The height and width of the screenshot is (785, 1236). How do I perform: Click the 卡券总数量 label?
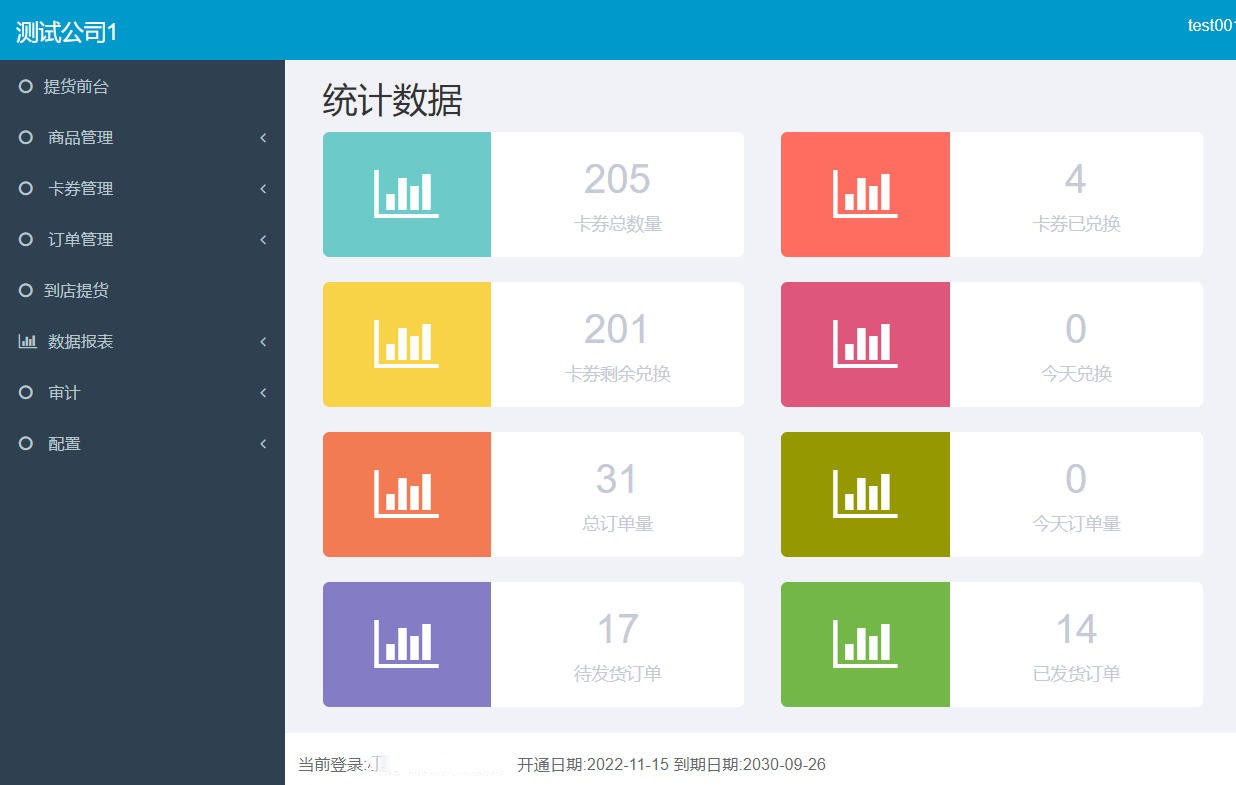click(x=618, y=224)
